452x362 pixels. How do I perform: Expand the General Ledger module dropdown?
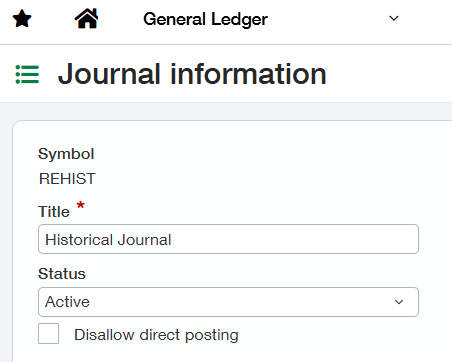click(x=394, y=18)
